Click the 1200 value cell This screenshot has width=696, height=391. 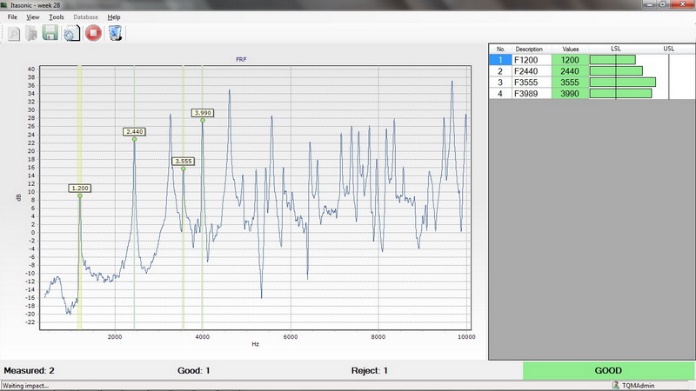pyautogui.click(x=570, y=60)
